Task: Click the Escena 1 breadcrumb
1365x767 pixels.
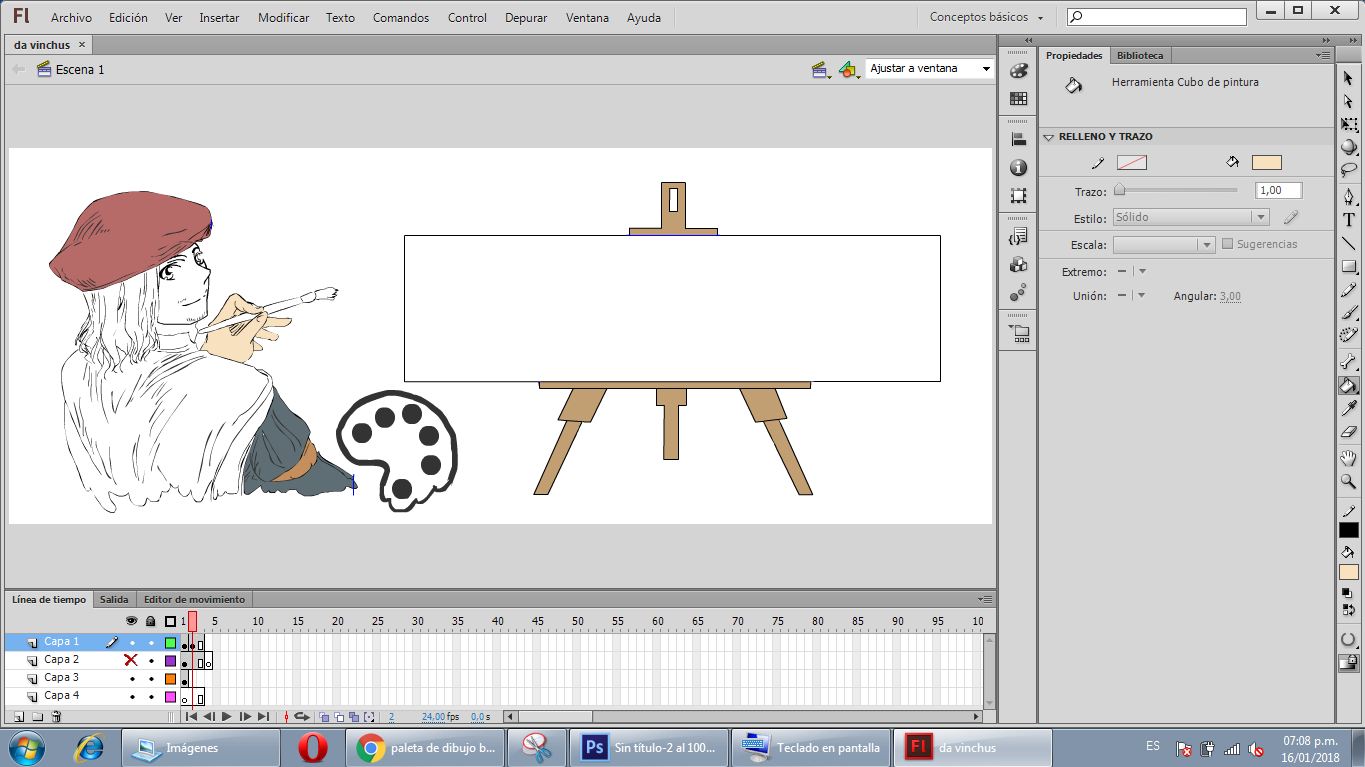Action: point(80,69)
